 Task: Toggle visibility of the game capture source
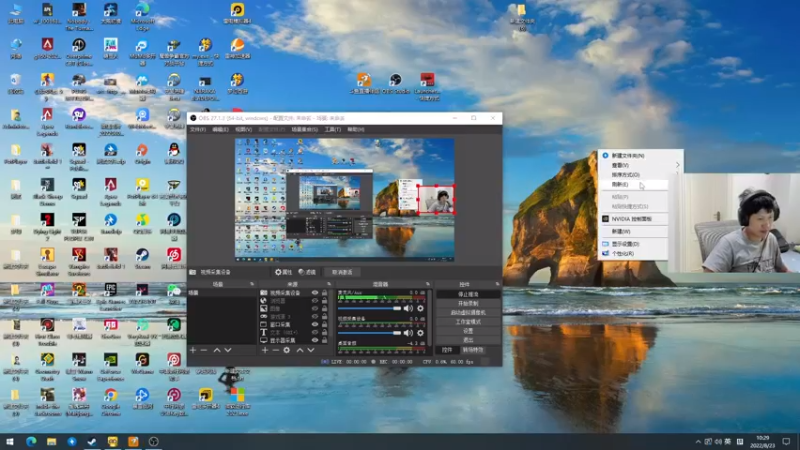click(x=315, y=316)
